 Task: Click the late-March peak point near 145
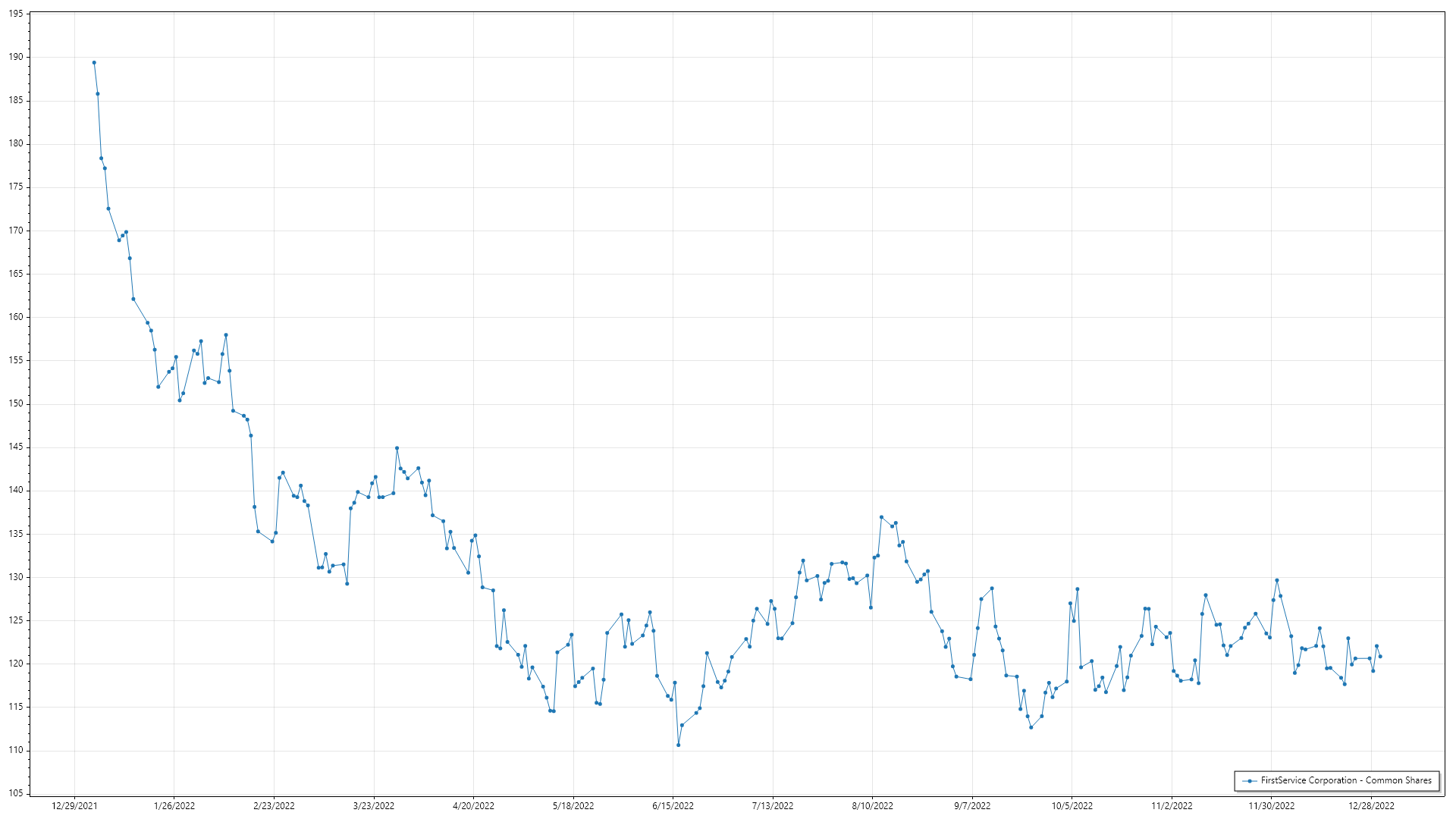tap(397, 448)
